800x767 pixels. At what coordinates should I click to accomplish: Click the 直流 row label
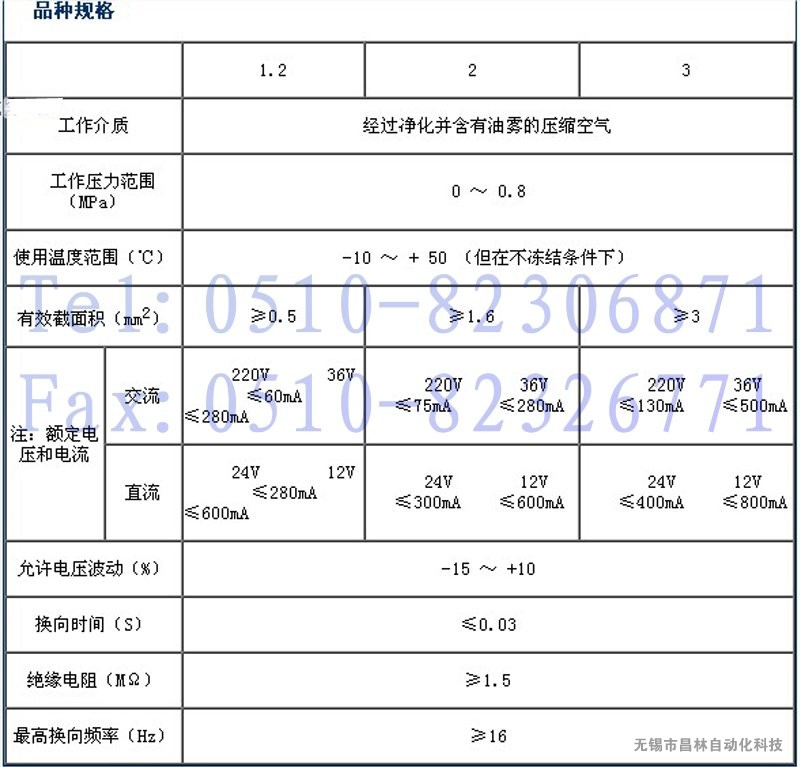142,492
